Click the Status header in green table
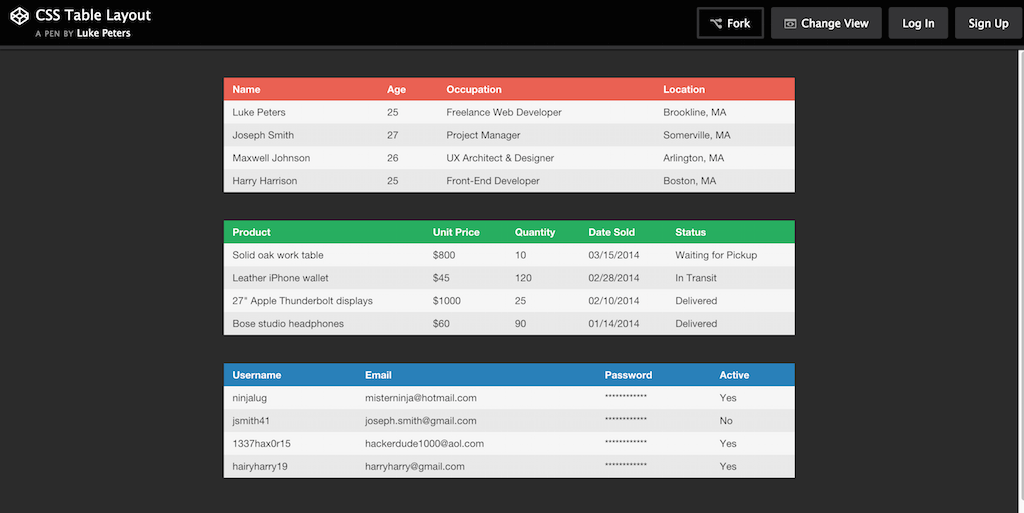 (x=690, y=232)
